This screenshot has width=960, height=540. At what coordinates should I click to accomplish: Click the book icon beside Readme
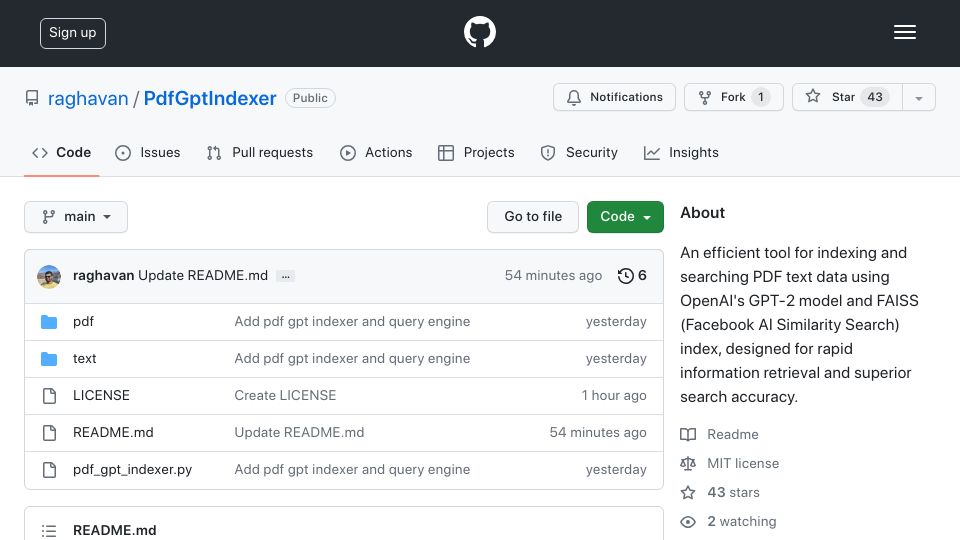pos(688,434)
